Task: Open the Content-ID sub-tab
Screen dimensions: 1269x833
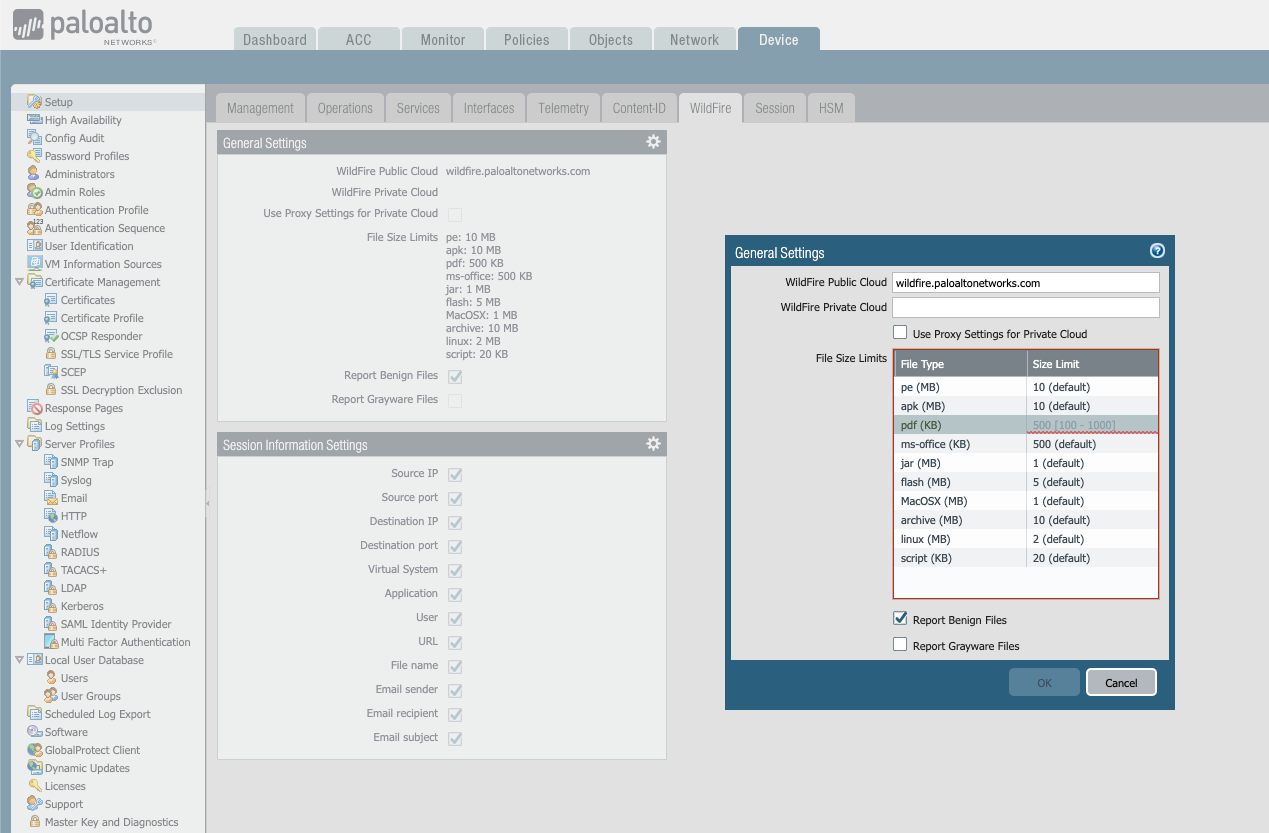Action: (639, 108)
